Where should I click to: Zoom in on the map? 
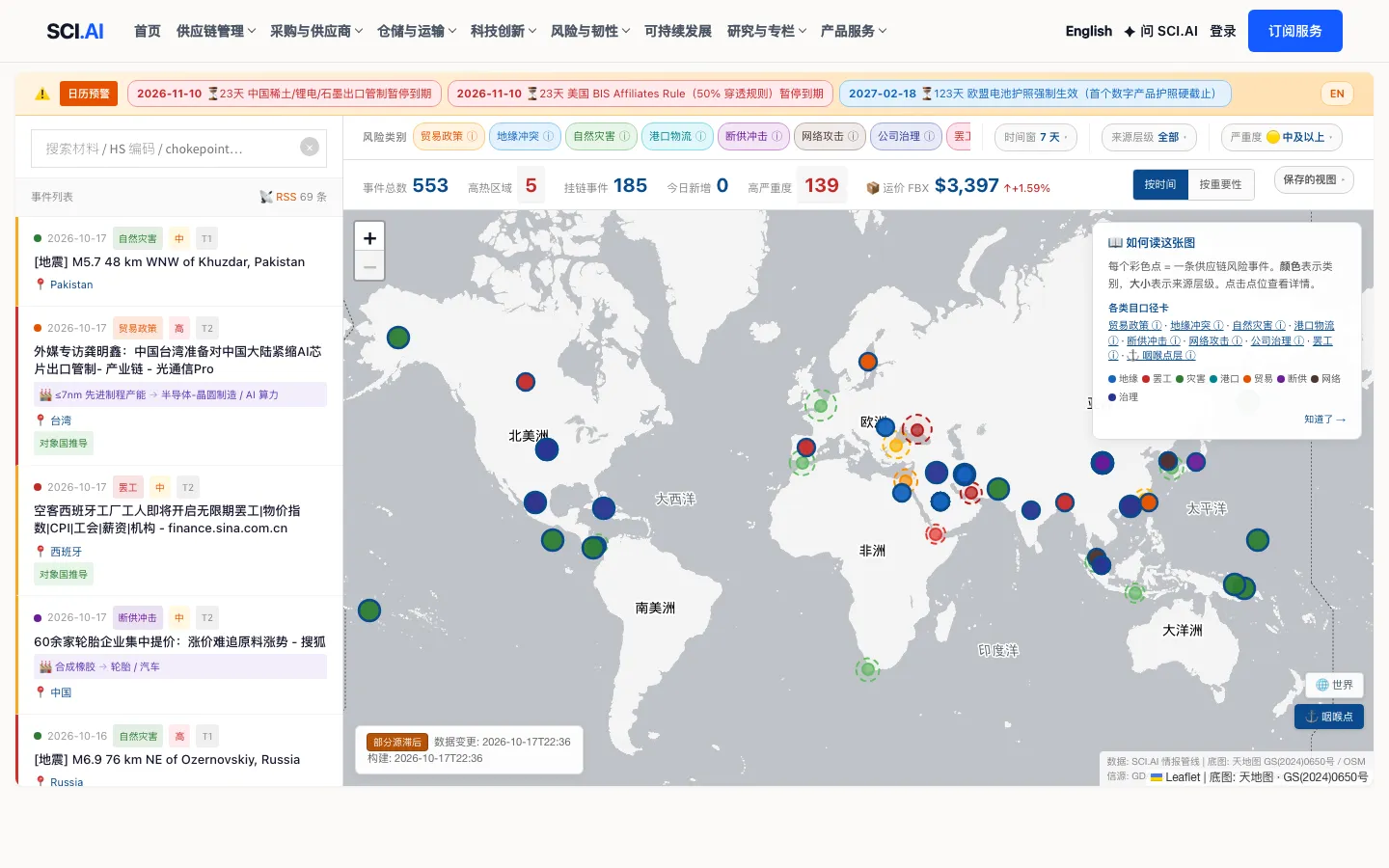[x=369, y=237]
